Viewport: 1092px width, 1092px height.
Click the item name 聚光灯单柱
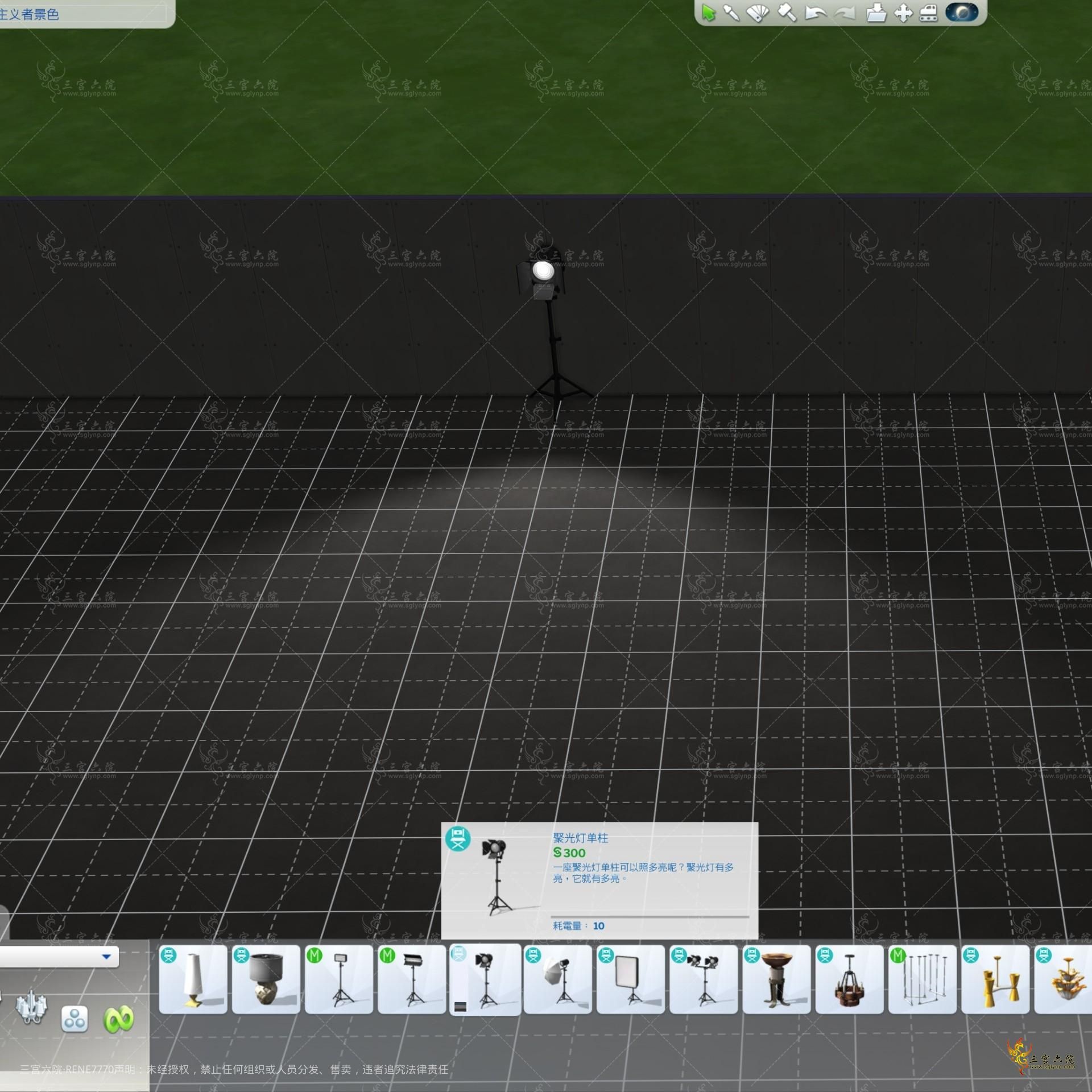point(581,838)
